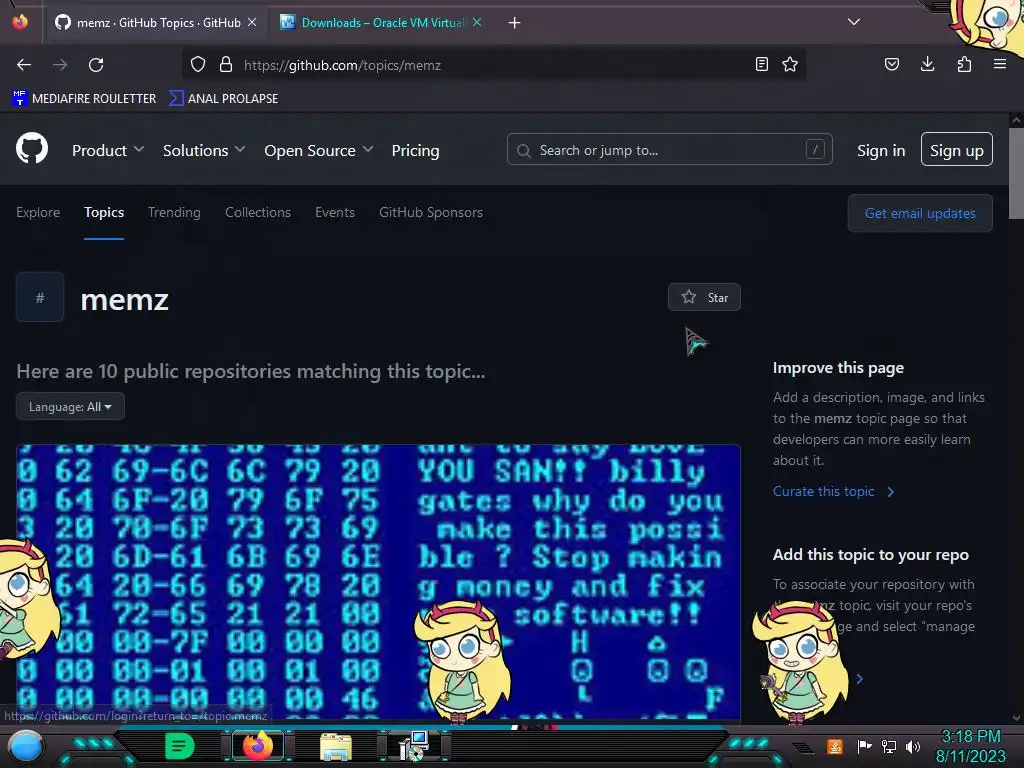1024x768 pixels.
Task: Open the list all tabs dropdown arrow
Action: 854,22
